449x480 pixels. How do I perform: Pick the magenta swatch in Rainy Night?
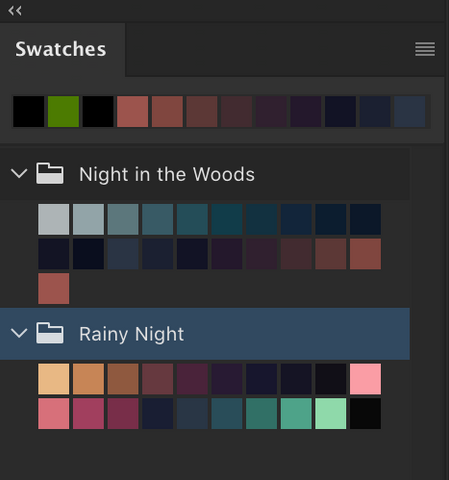88,414
